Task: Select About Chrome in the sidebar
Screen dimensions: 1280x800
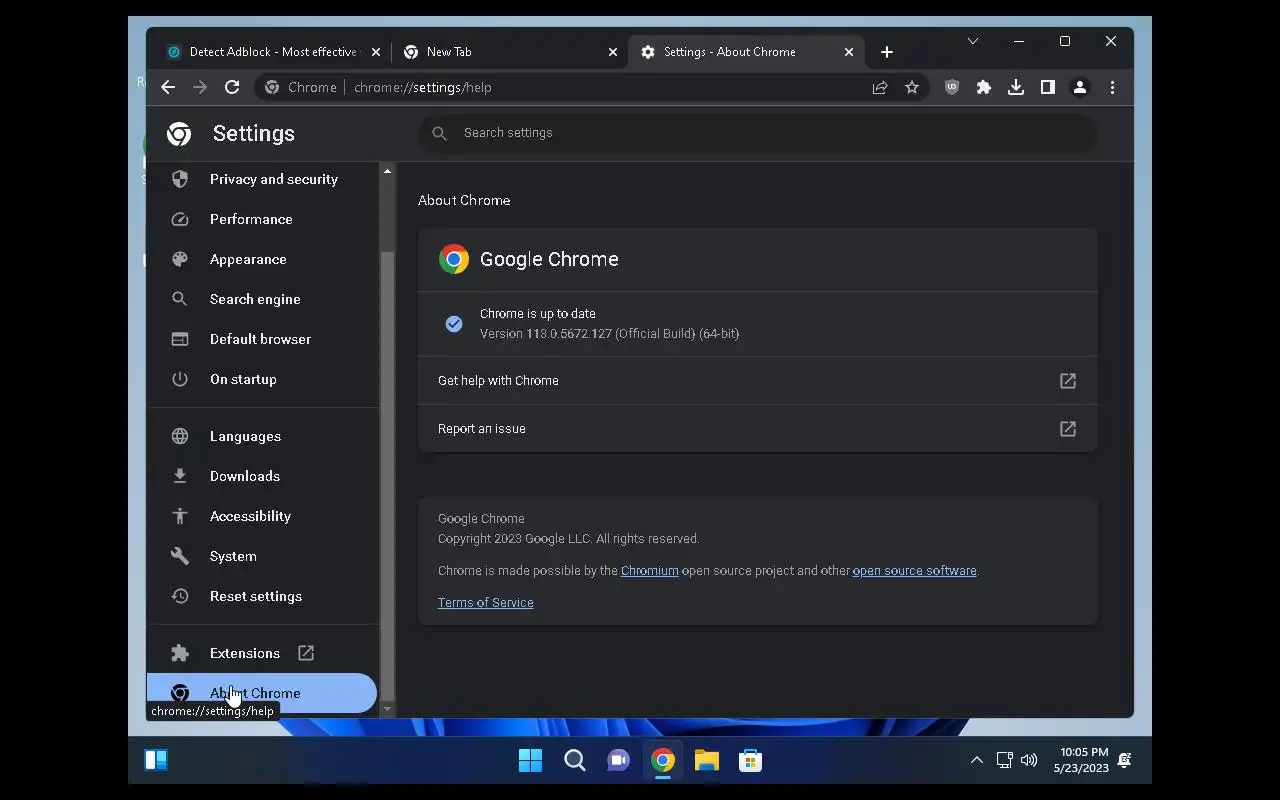Action: [x=262, y=693]
